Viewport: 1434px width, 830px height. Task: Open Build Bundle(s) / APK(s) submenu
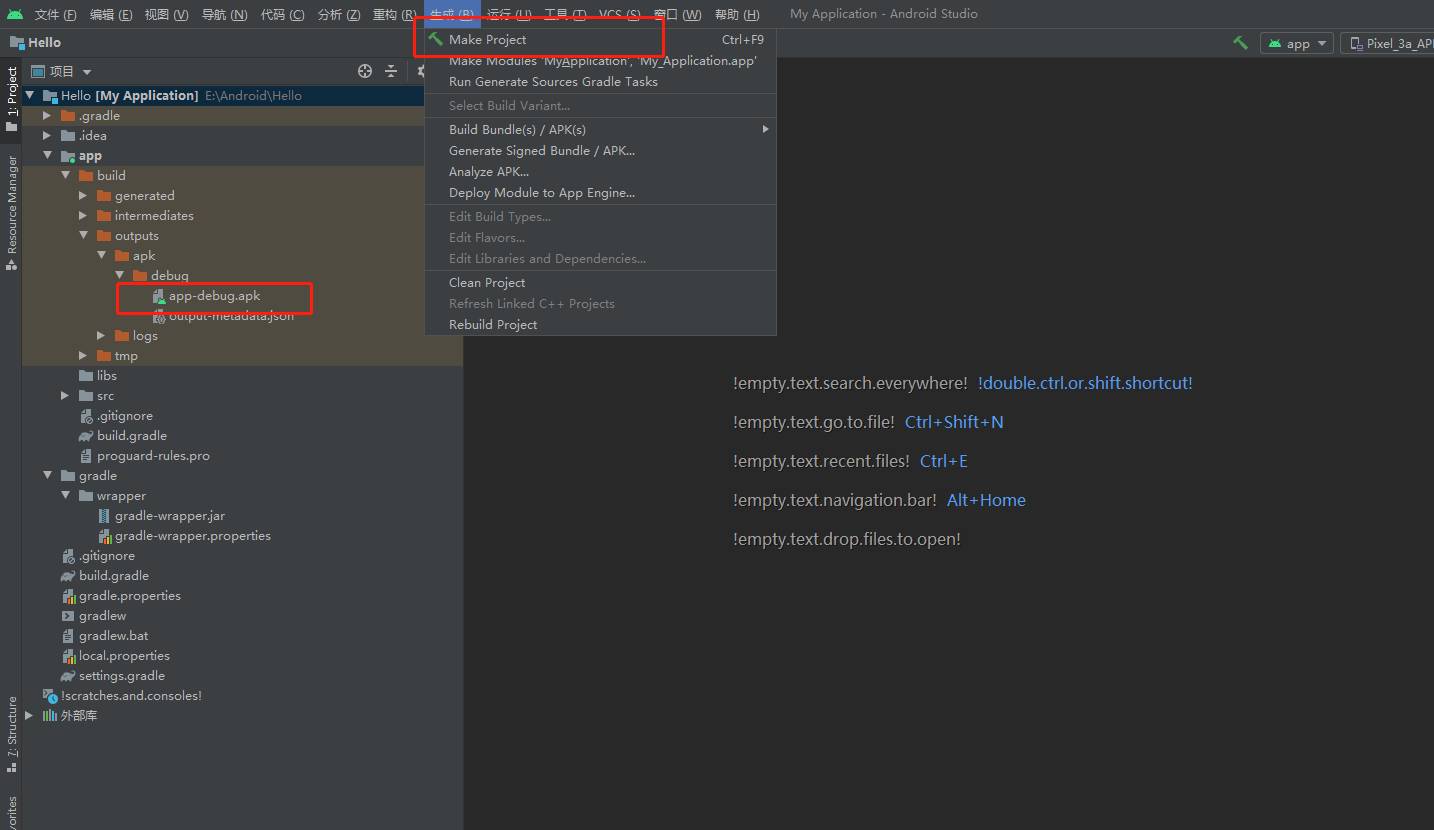[600, 130]
